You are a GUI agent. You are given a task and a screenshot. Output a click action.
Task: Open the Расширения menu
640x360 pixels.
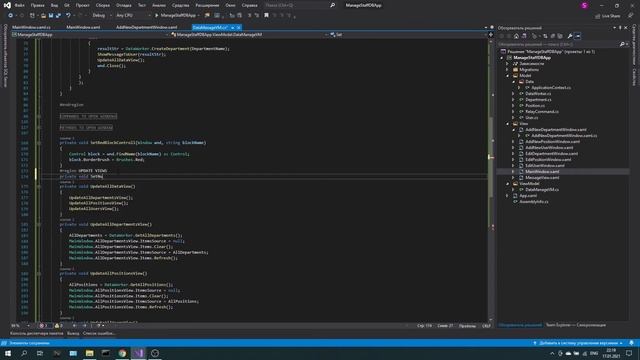207,5
